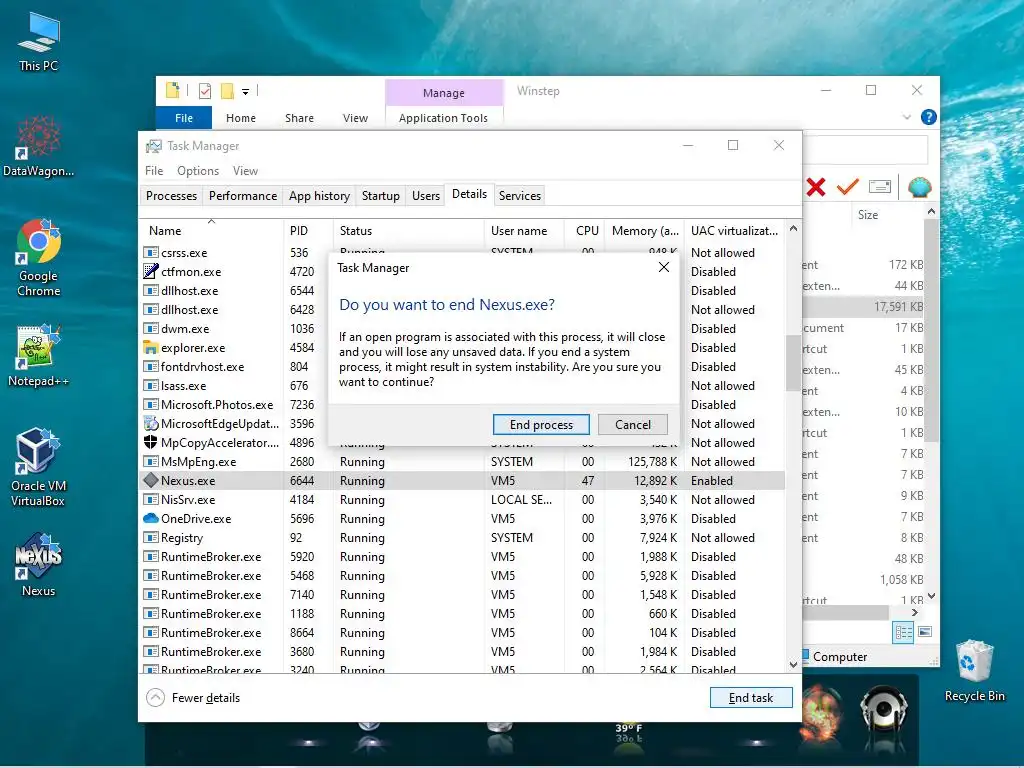Viewport: 1024px width, 768px height.
Task: Open Task Manager File menu
Action: pyautogui.click(x=154, y=170)
